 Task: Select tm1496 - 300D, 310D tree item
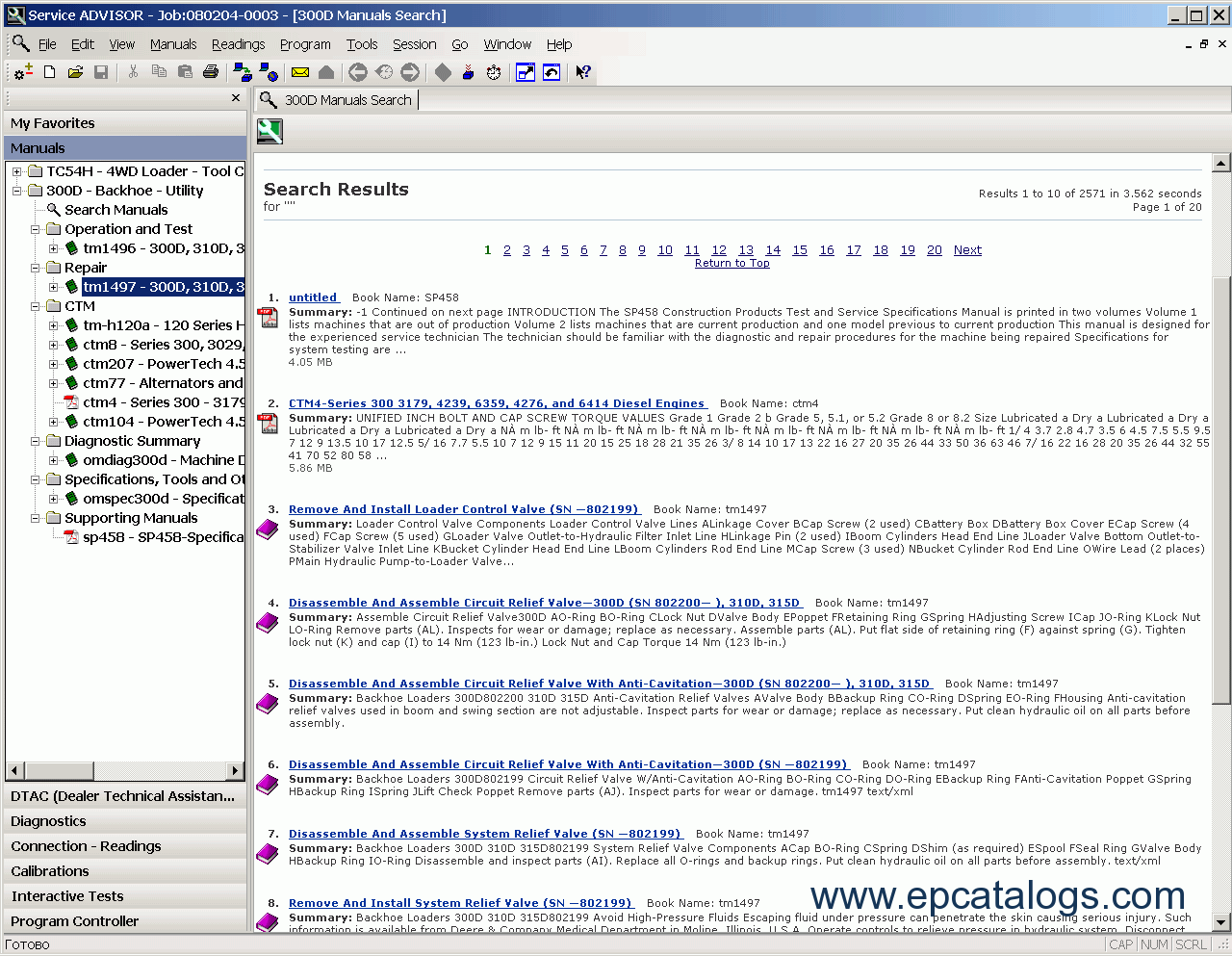pyautogui.click(x=163, y=248)
